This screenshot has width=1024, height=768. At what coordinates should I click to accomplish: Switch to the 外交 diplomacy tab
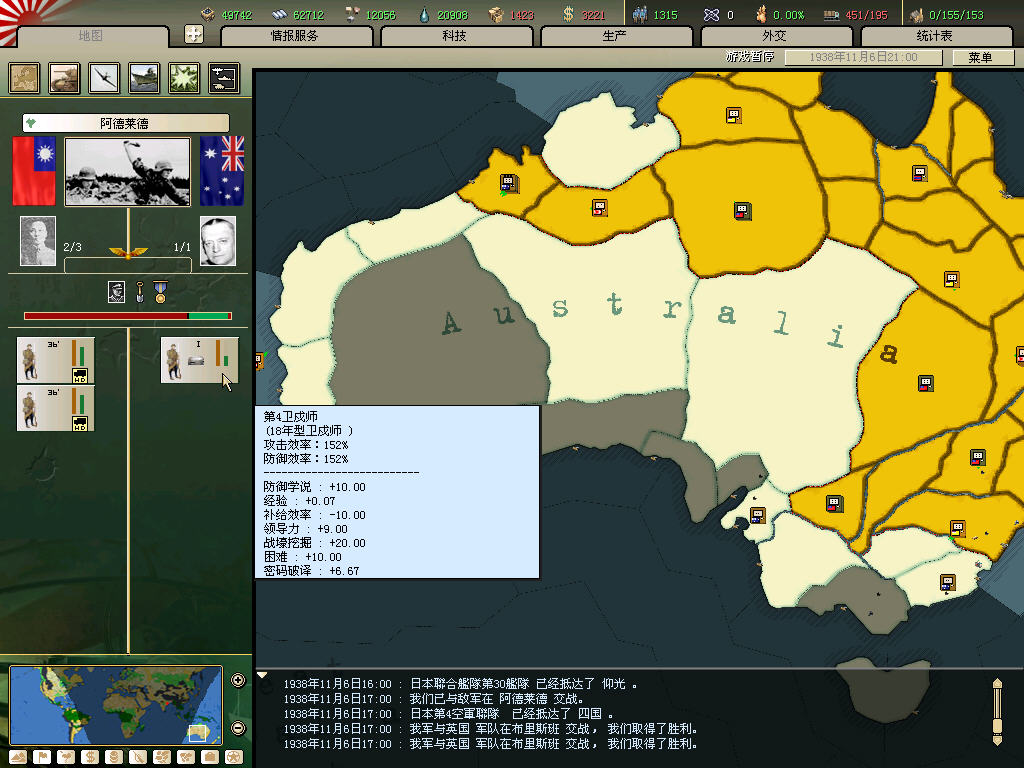point(776,36)
